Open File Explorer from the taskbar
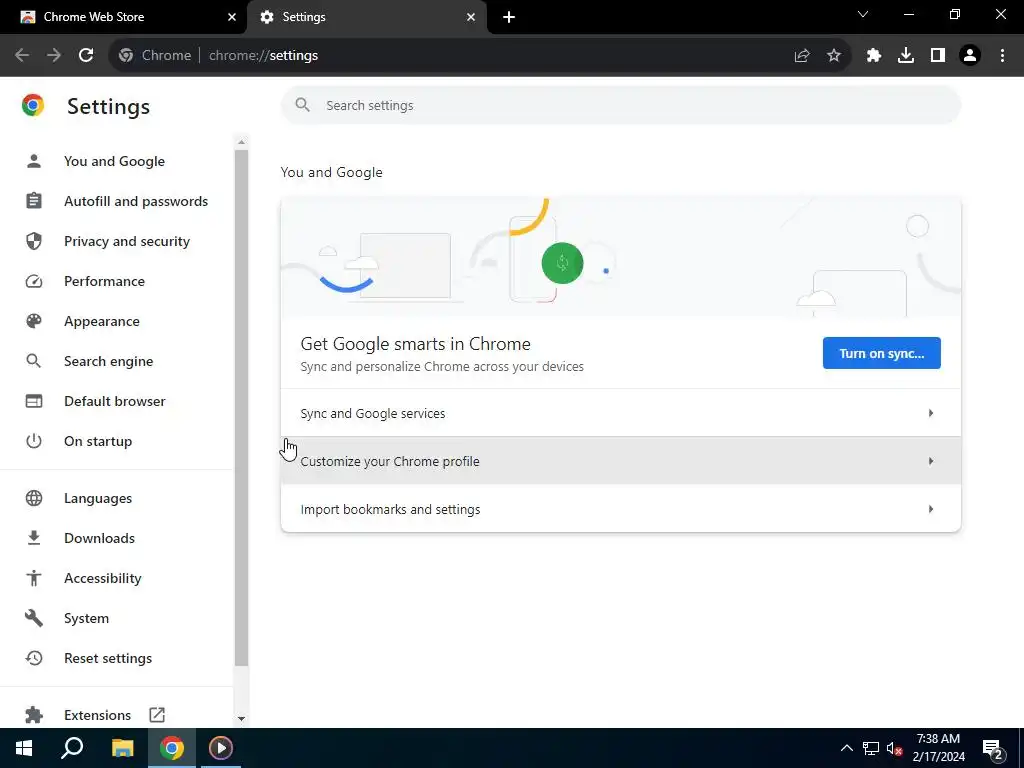Viewport: 1024px width, 768px height. tap(122, 748)
